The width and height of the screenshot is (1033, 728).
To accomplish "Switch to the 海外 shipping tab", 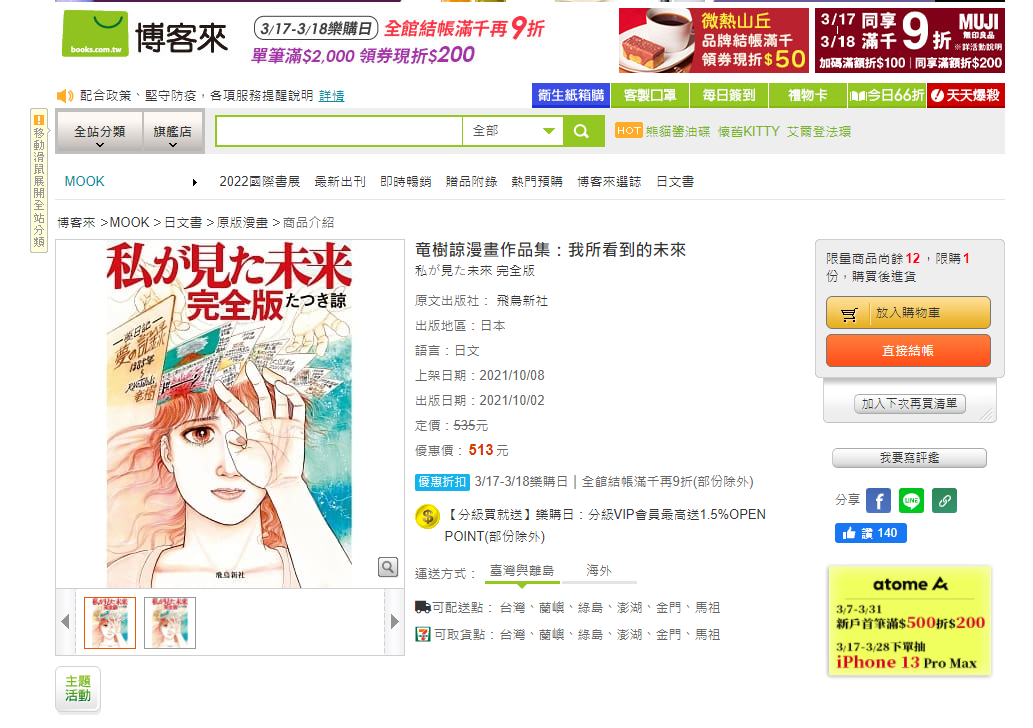I will pyautogui.click(x=598, y=571).
